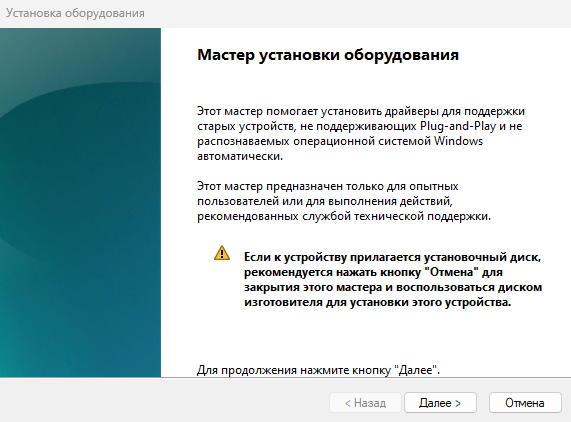Click the word "автоматически" ending the first paragraph
The width and height of the screenshot is (571, 422).
click(239, 156)
